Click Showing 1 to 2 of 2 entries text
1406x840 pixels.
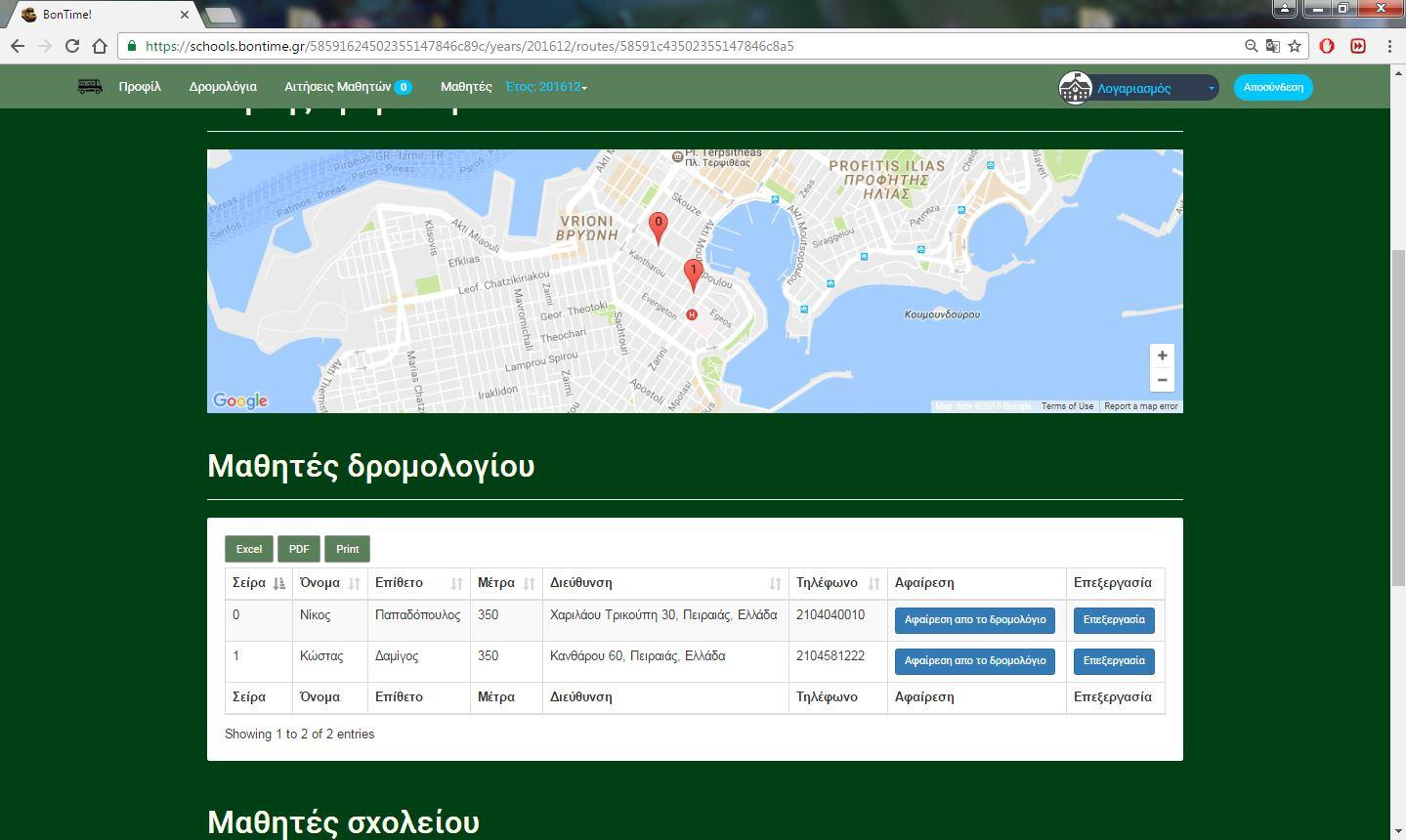tap(300, 735)
